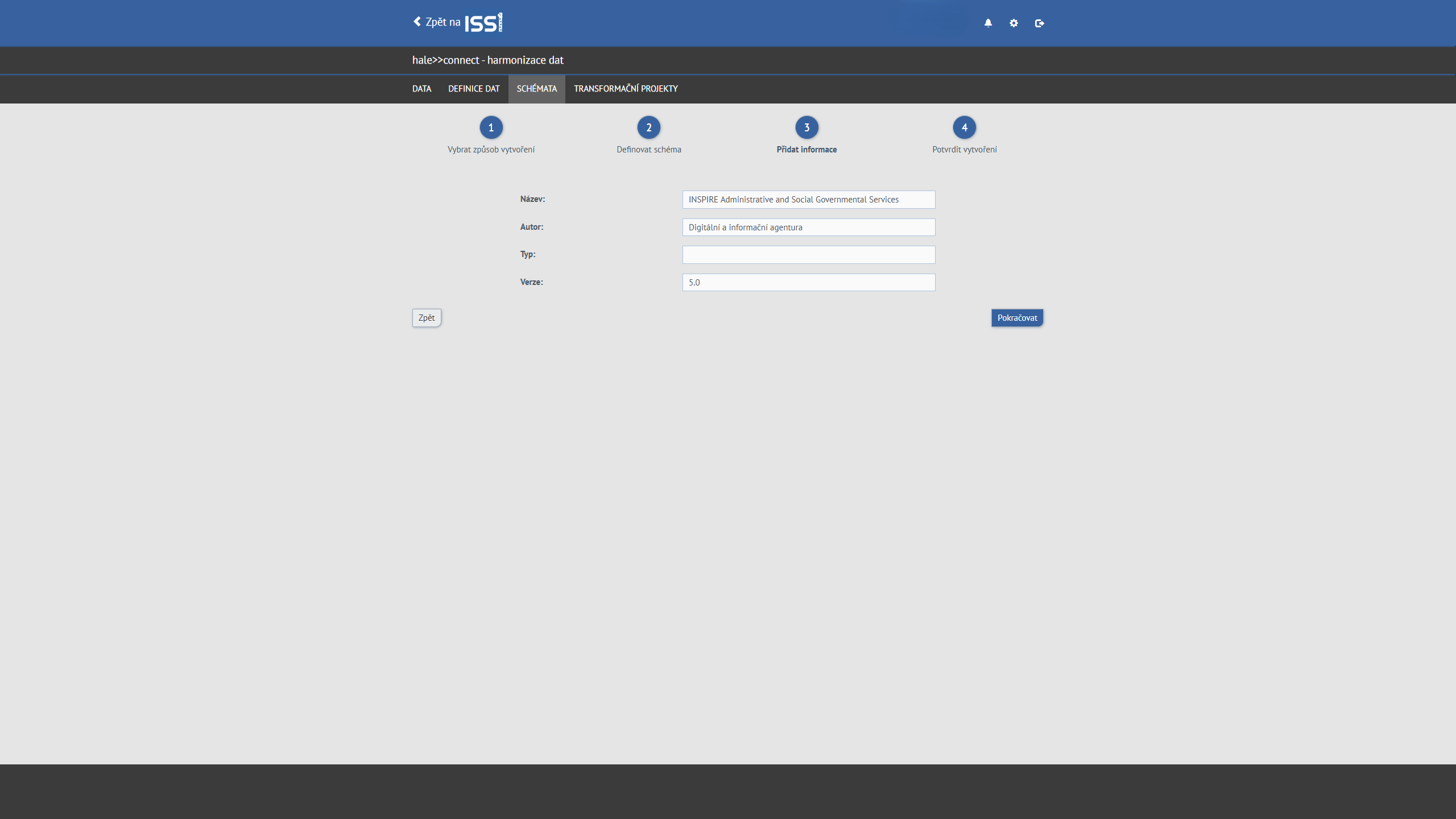Image resolution: width=1456 pixels, height=819 pixels.
Task: Open the notifications bell icon
Action: 988,23
